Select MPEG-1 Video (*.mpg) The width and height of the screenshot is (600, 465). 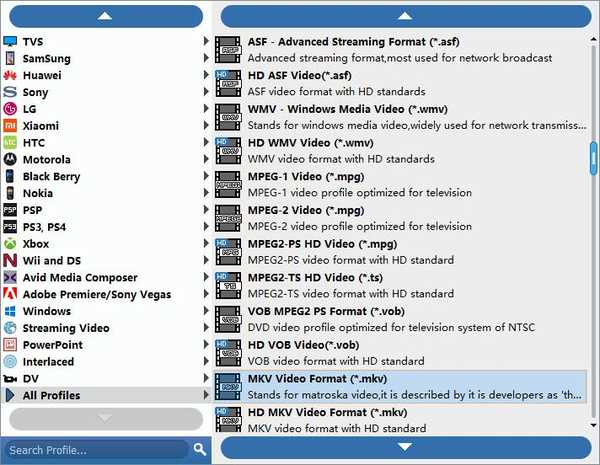tap(400, 184)
